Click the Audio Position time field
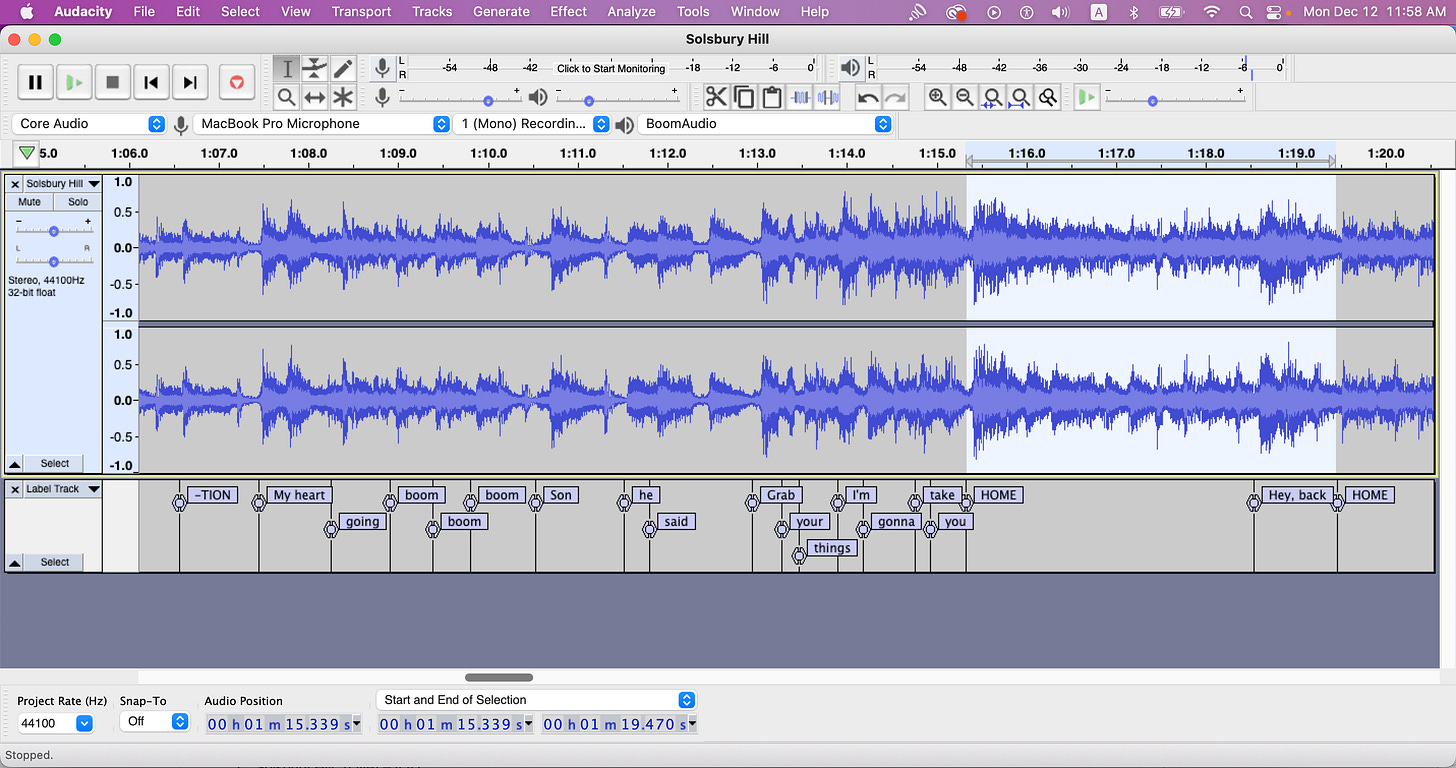This screenshot has height=768, width=1456. click(285, 724)
